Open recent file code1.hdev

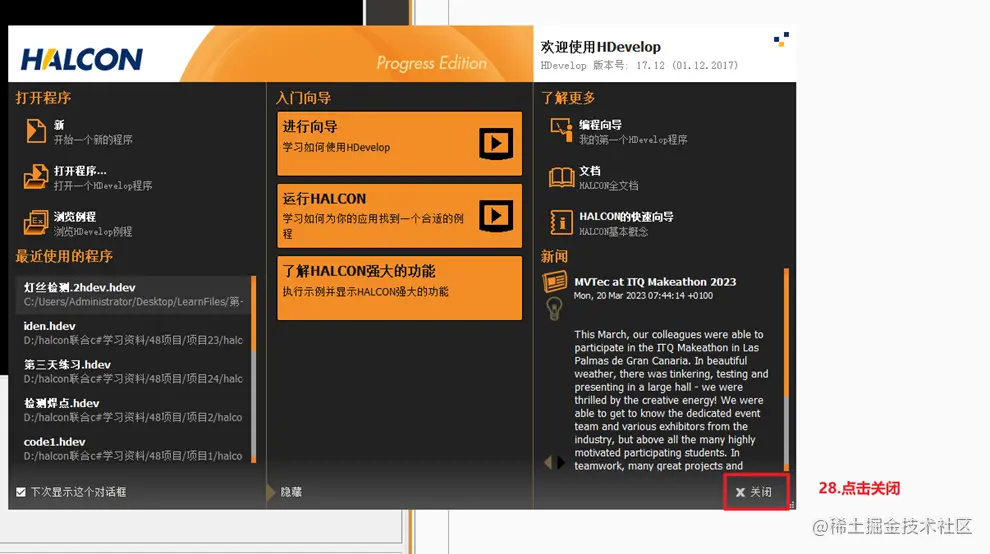click(x=134, y=449)
